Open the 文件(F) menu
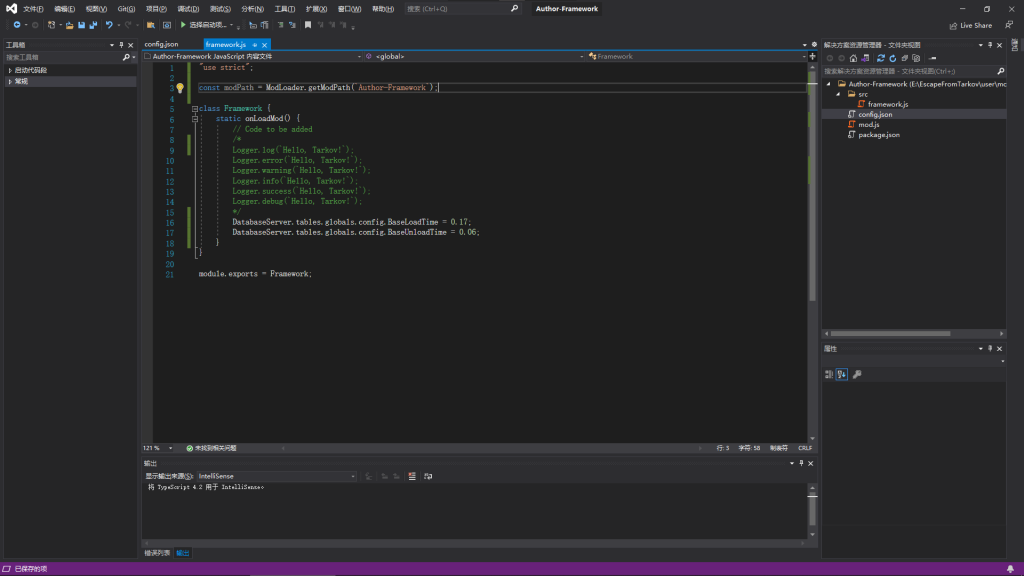The image size is (1024, 576). (x=33, y=9)
